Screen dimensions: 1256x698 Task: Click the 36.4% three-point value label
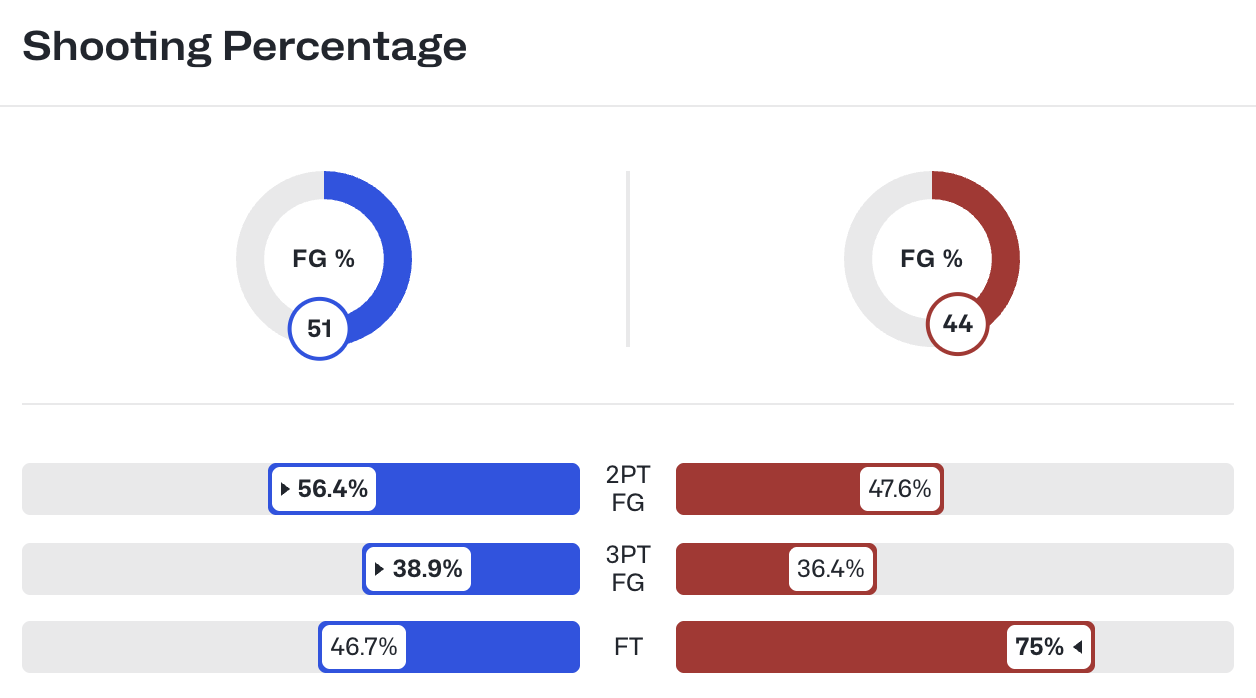[x=830, y=570]
